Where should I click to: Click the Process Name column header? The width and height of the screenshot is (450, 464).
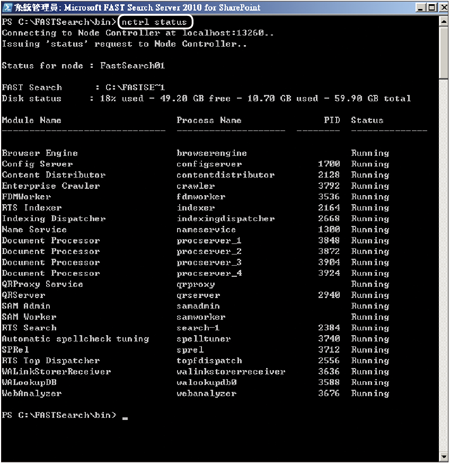pos(209,120)
